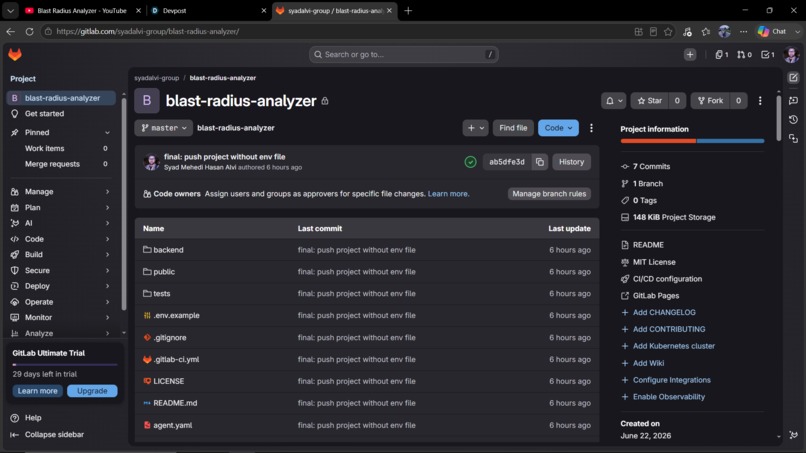Focus the Search or go to field
The image size is (806, 453).
[x=404, y=55]
